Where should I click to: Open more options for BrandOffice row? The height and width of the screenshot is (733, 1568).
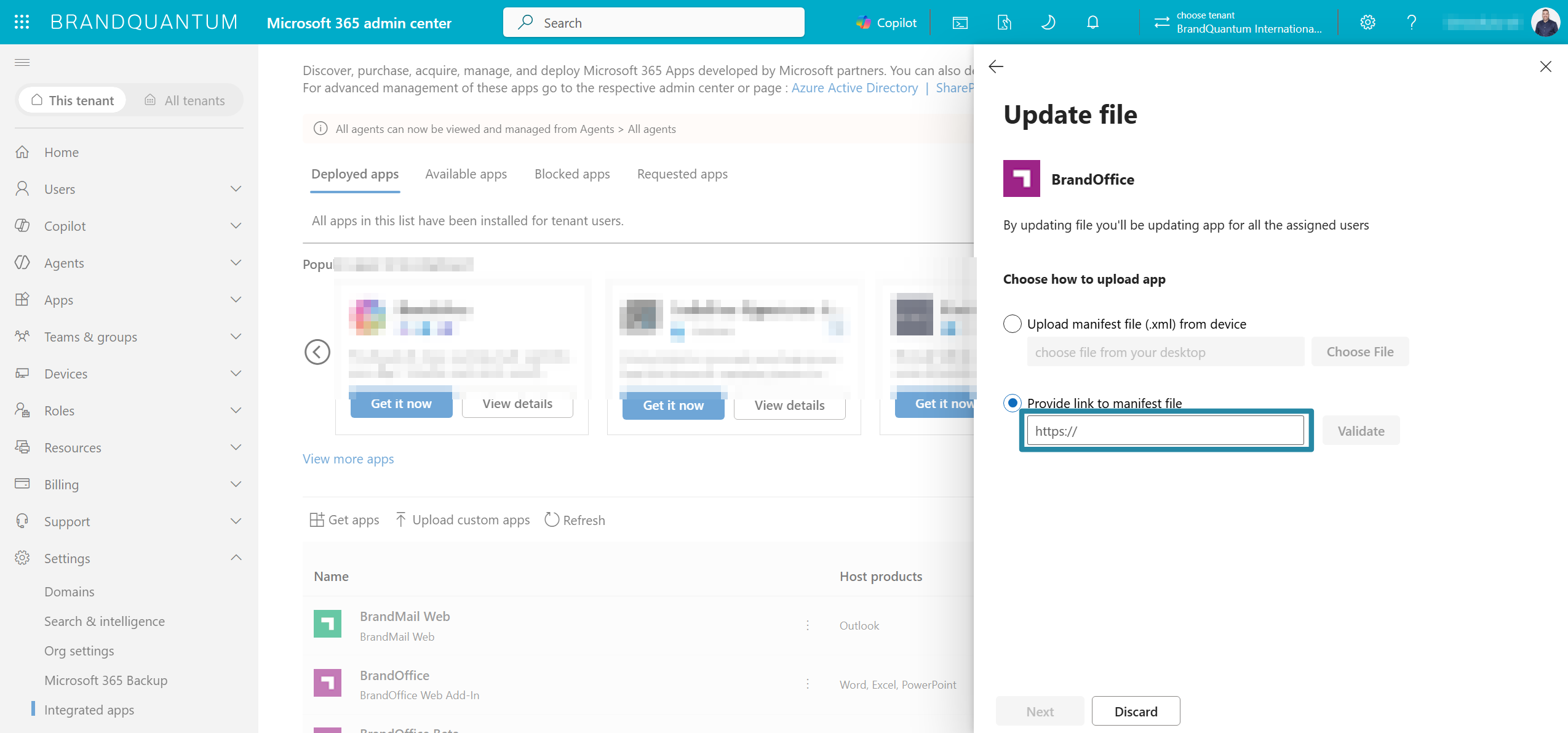pos(808,684)
